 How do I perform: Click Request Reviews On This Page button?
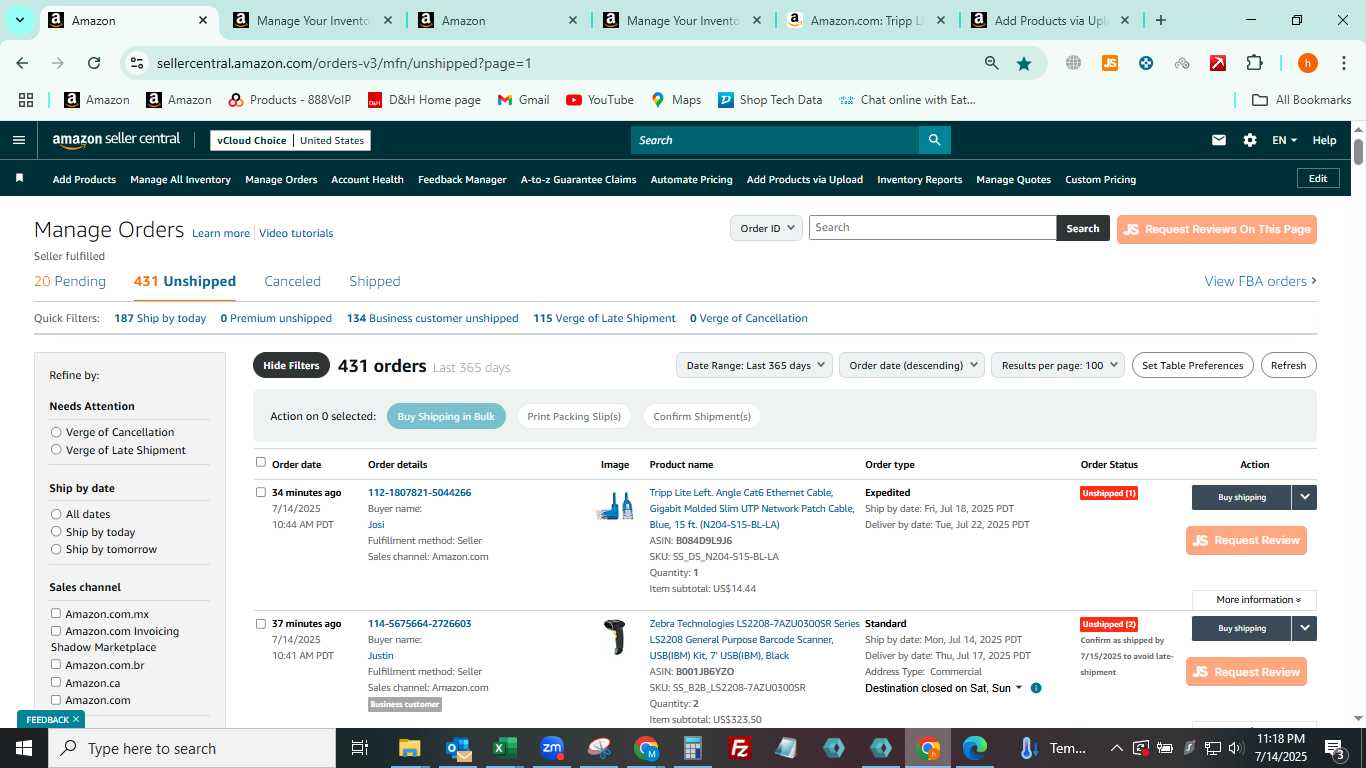pyautogui.click(x=1216, y=229)
